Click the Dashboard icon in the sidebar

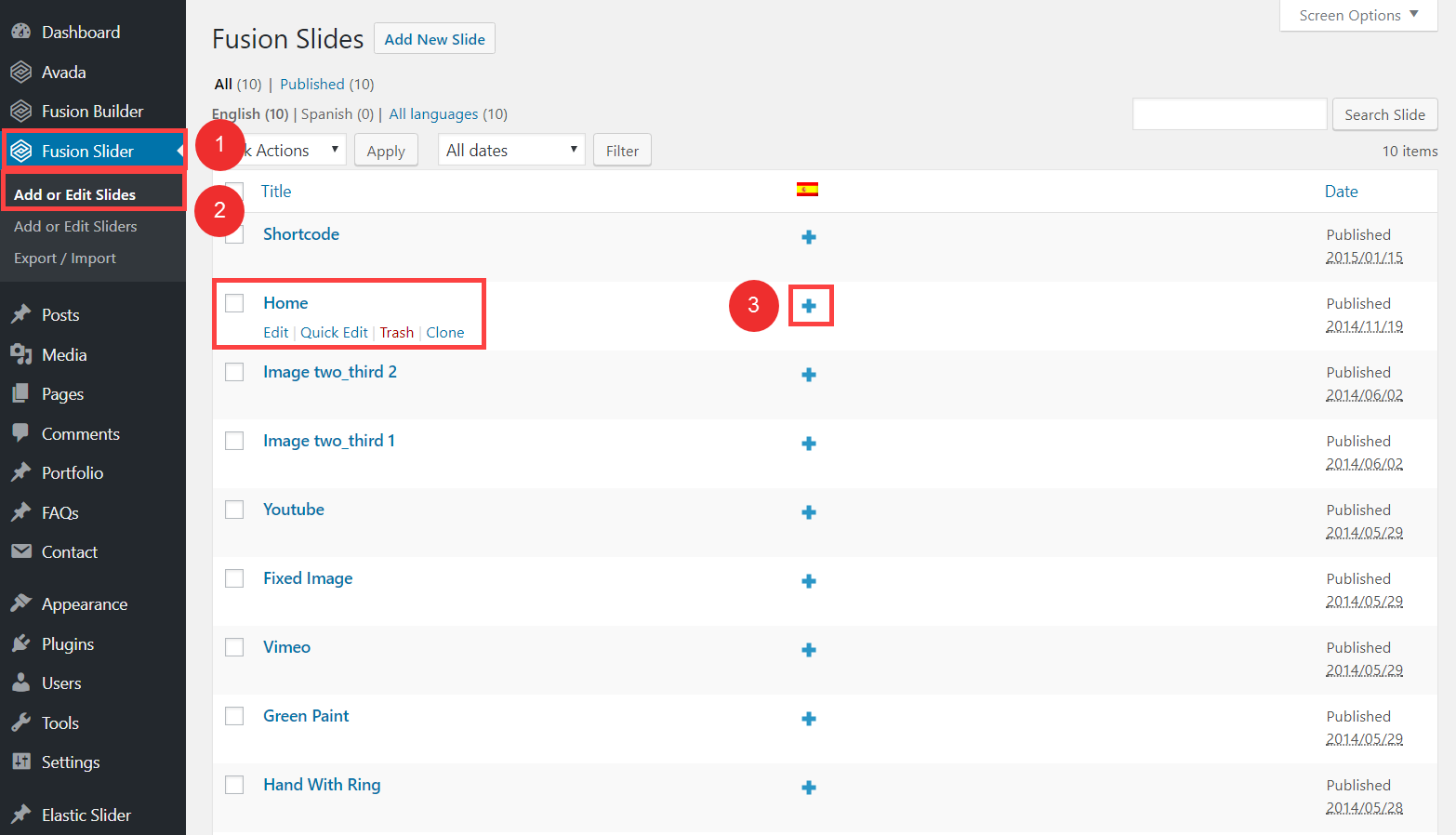20,32
